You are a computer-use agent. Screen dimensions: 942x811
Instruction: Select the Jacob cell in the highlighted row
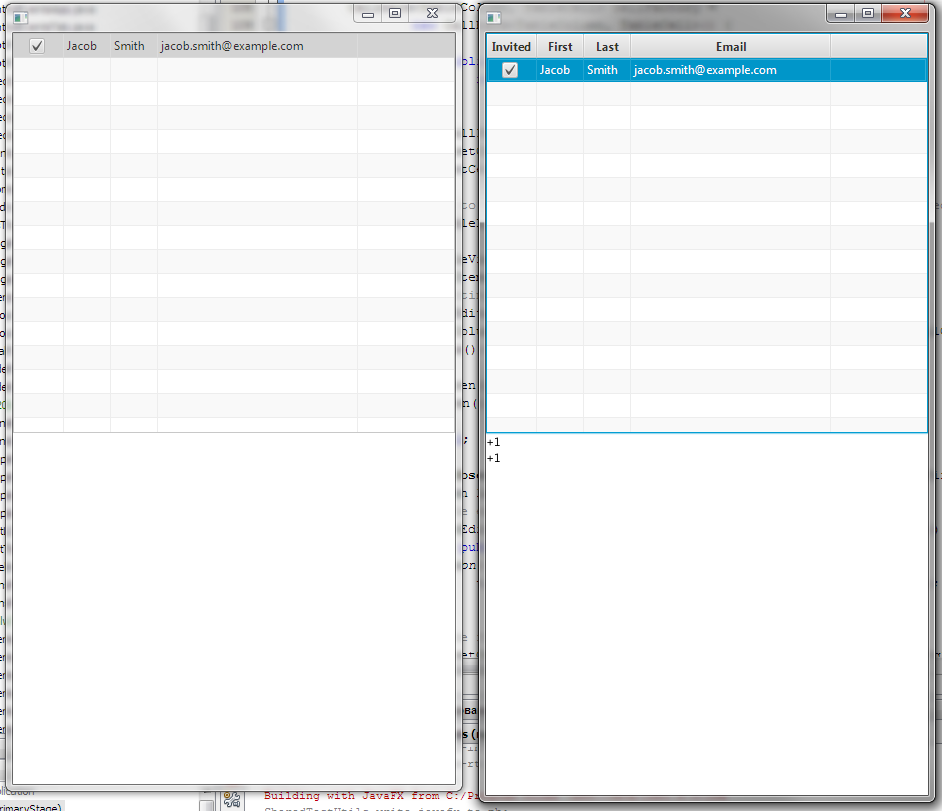[555, 70]
